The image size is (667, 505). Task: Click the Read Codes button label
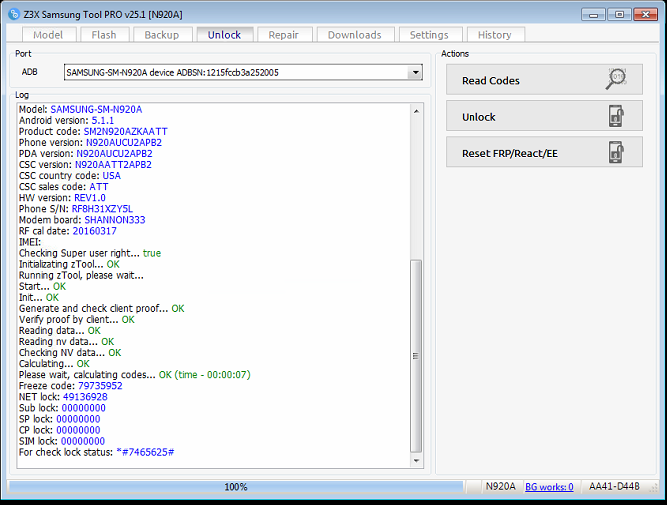(x=491, y=80)
